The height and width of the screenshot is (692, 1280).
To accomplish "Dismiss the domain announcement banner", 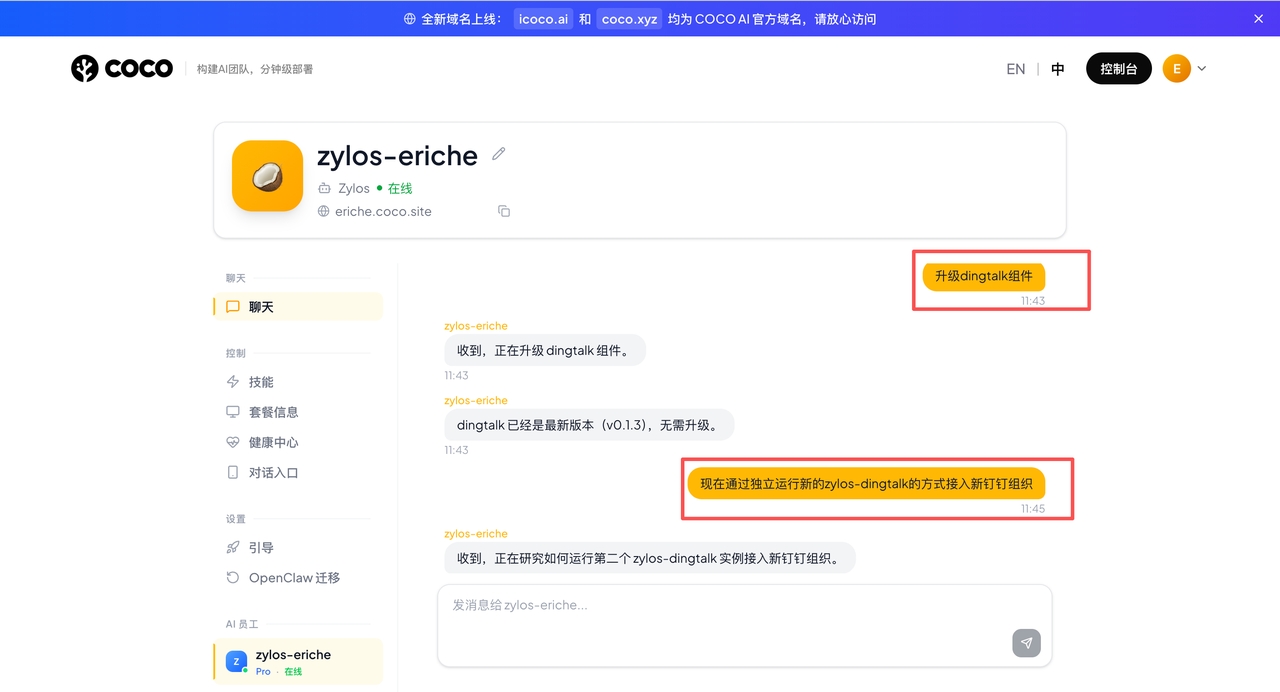I will point(1258,19).
